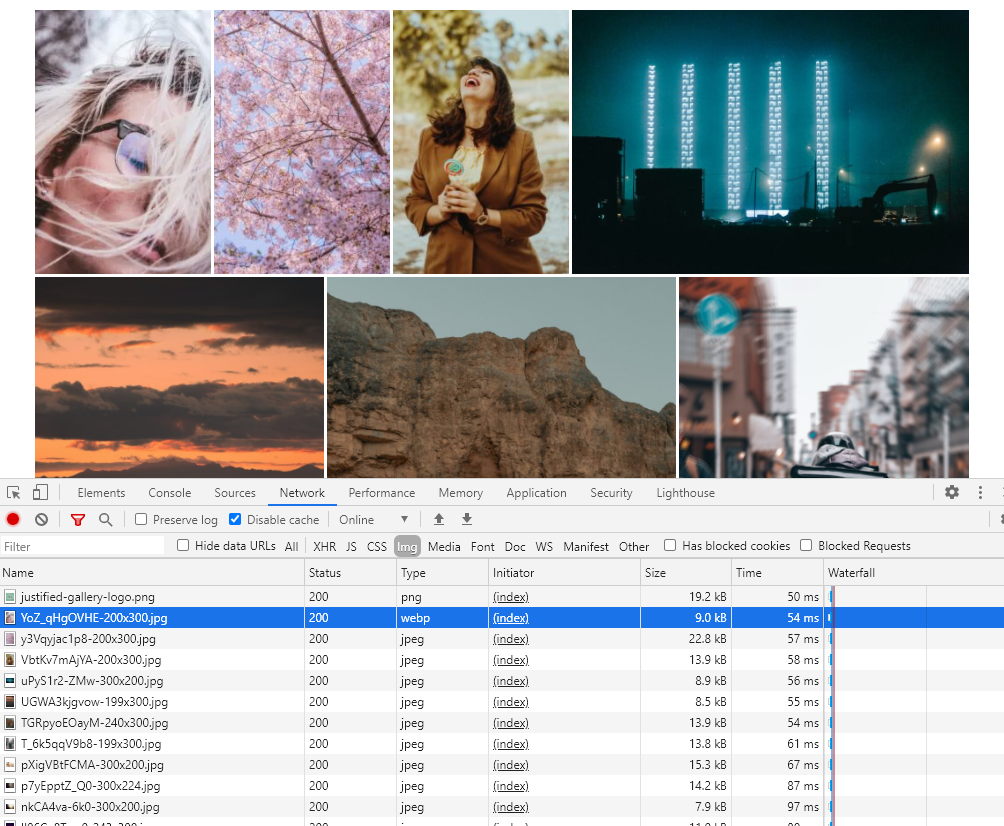Click the cherry blossom gallery thumbnail
The height and width of the screenshot is (826, 1004).
point(302,142)
